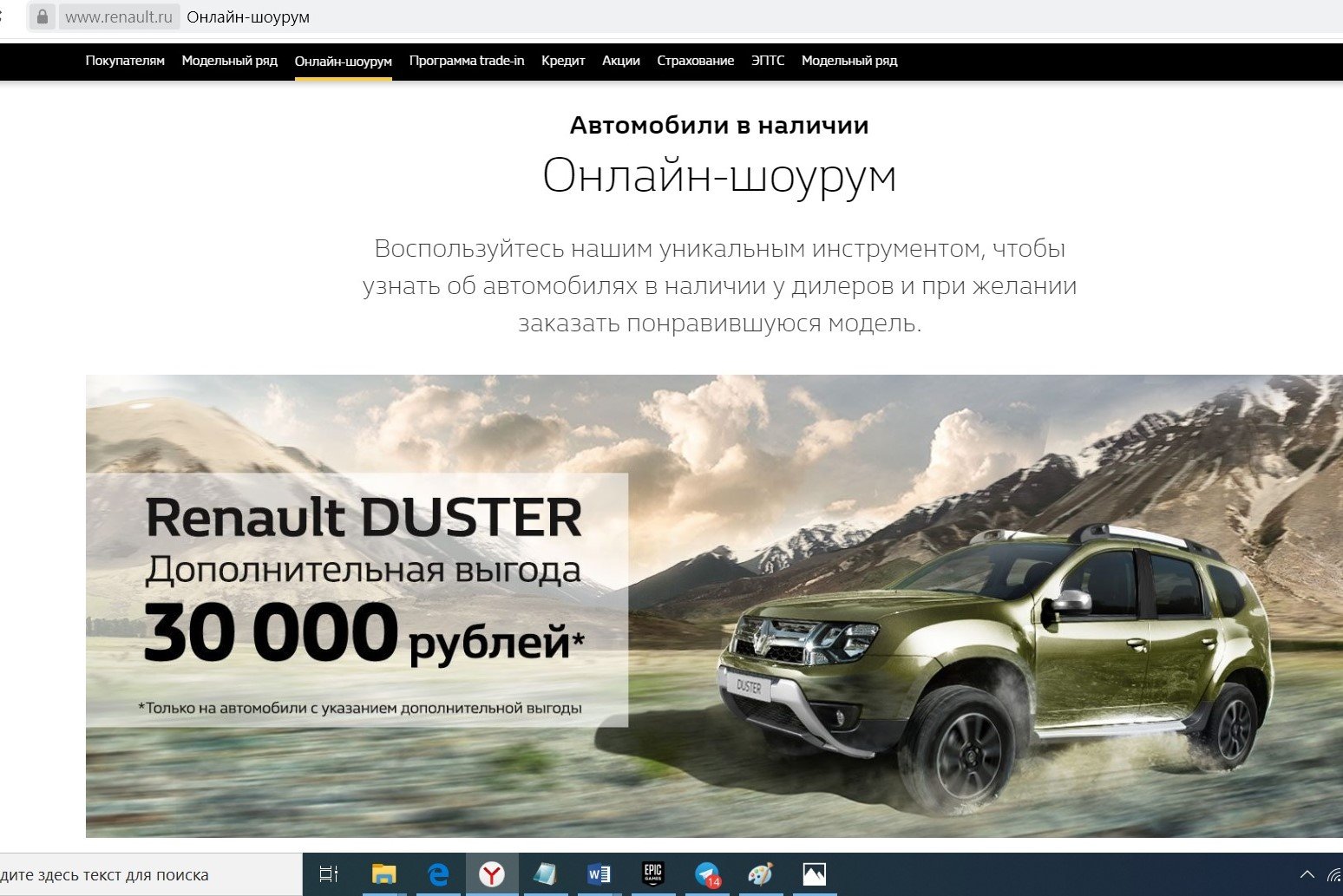1343x896 pixels.
Task: Select Страхование in the navigation bar
Action: pyautogui.click(x=695, y=61)
